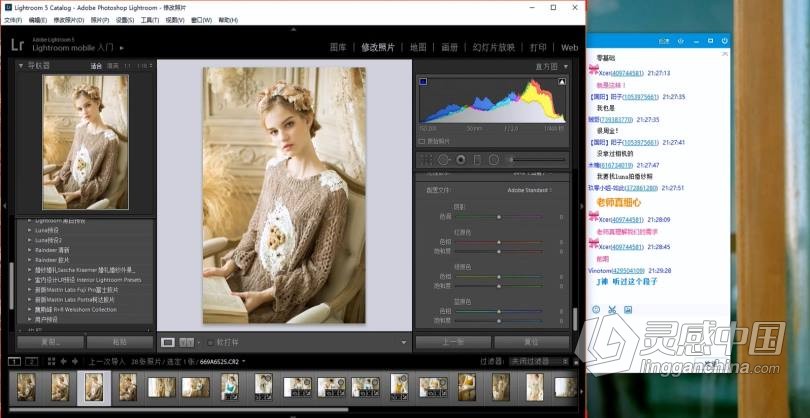Expand the Luna预设 preset folder
810x418 pixels.
tap(29, 230)
